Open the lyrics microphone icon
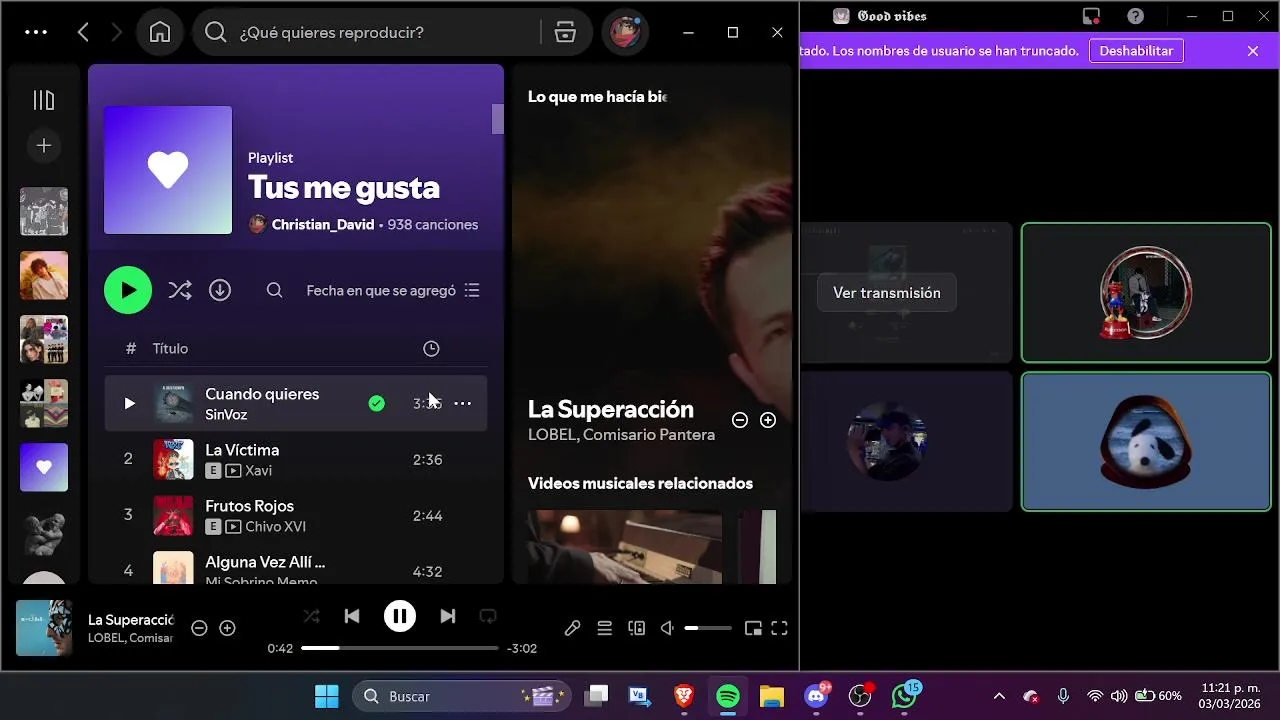Image resolution: width=1280 pixels, height=720 pixels. 572,628
